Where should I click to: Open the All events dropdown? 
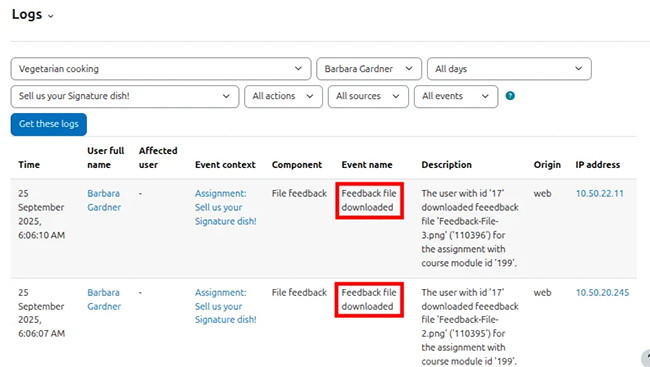pyautogui.click(x=456, y=96)
